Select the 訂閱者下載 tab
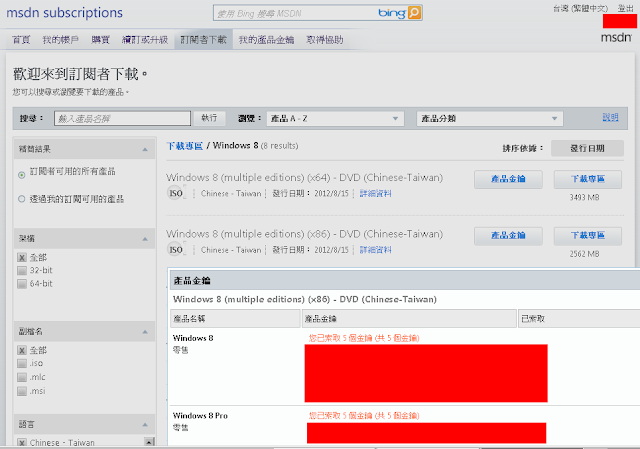Viewport: 640px width, 449px height. point(204,40)
